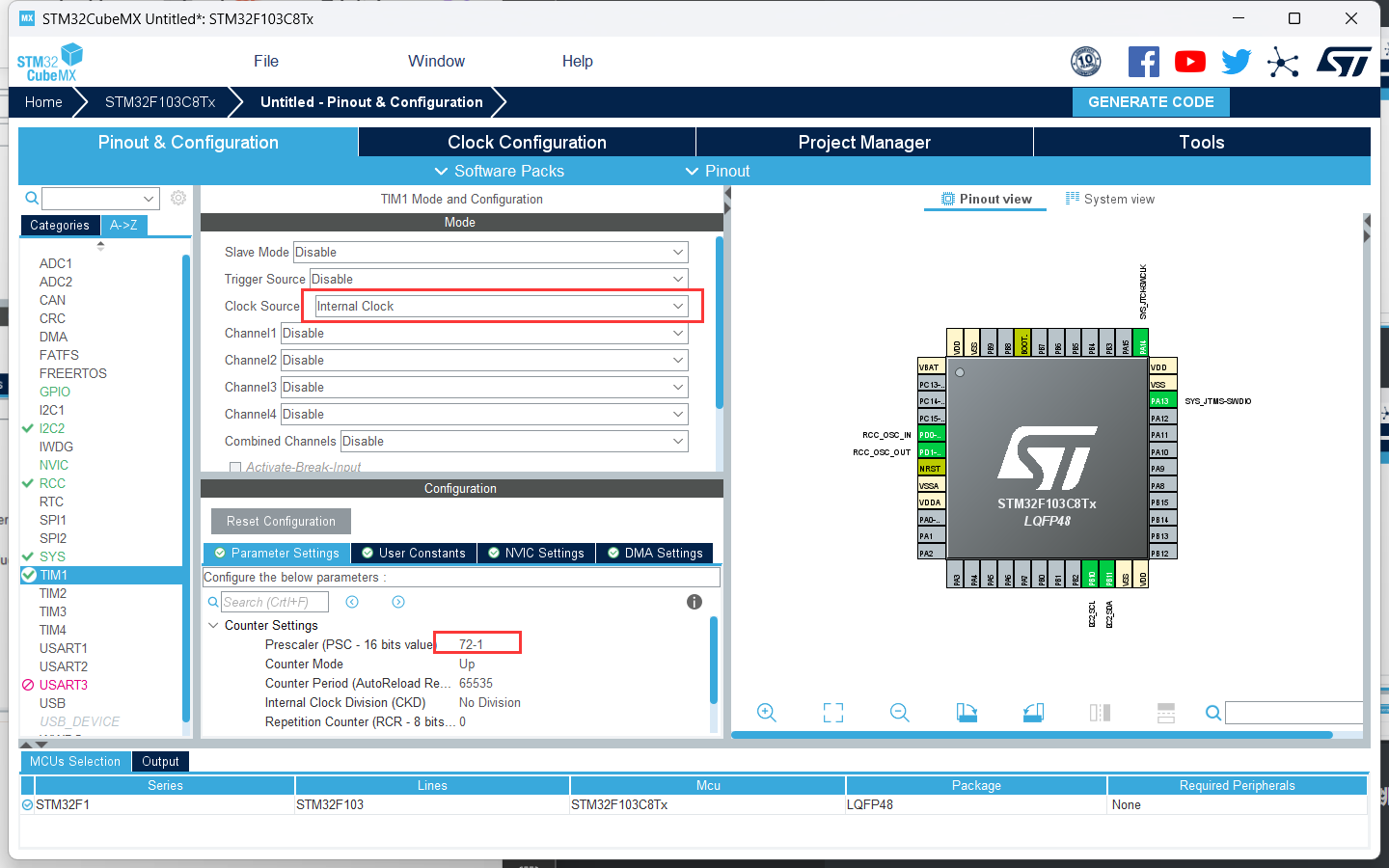Click the horizontal split view icon
Screen dimensions: 1389x868
(x=1166, y=713)
